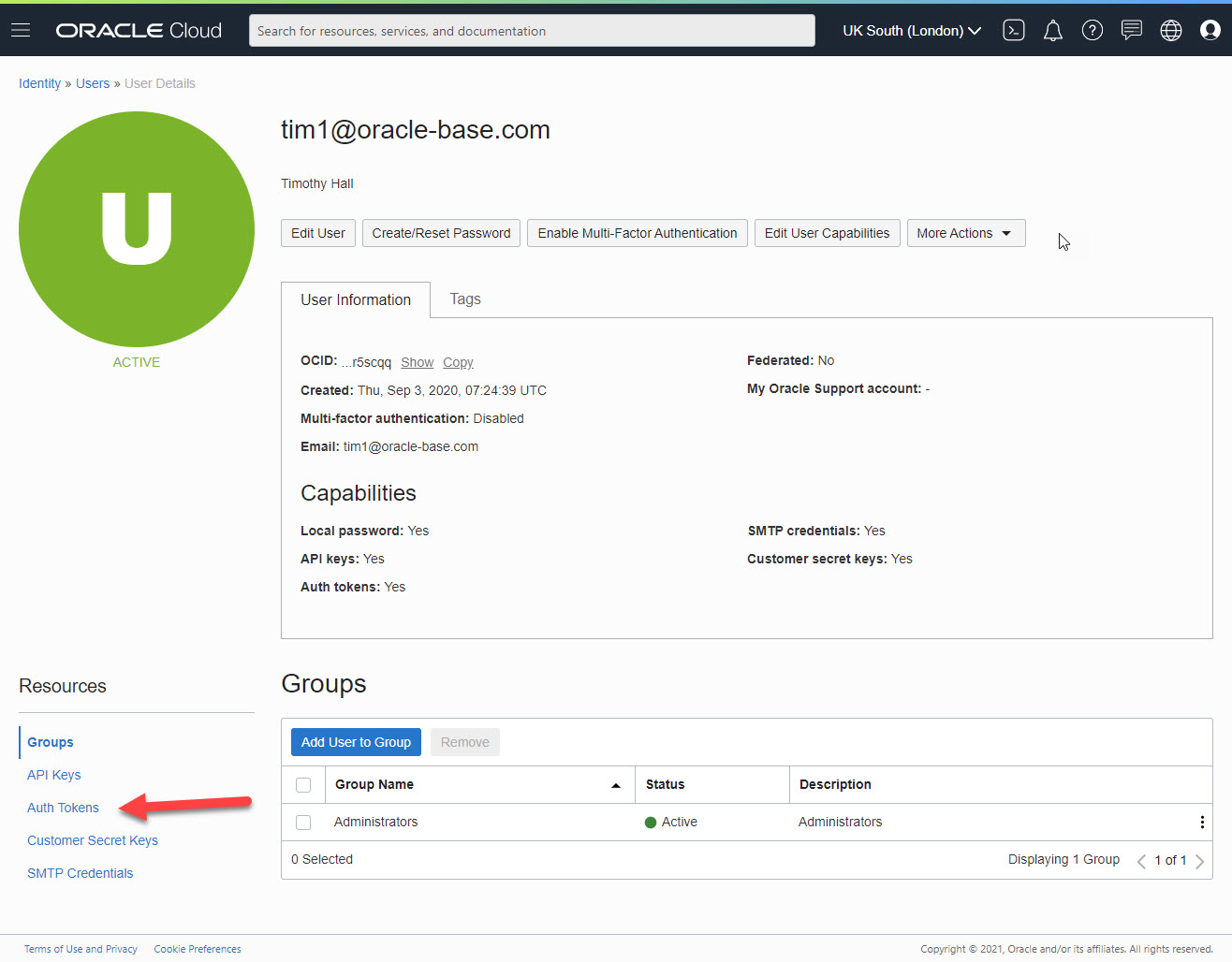
Task: Copy the OCID value
Action: coord(459,362)
